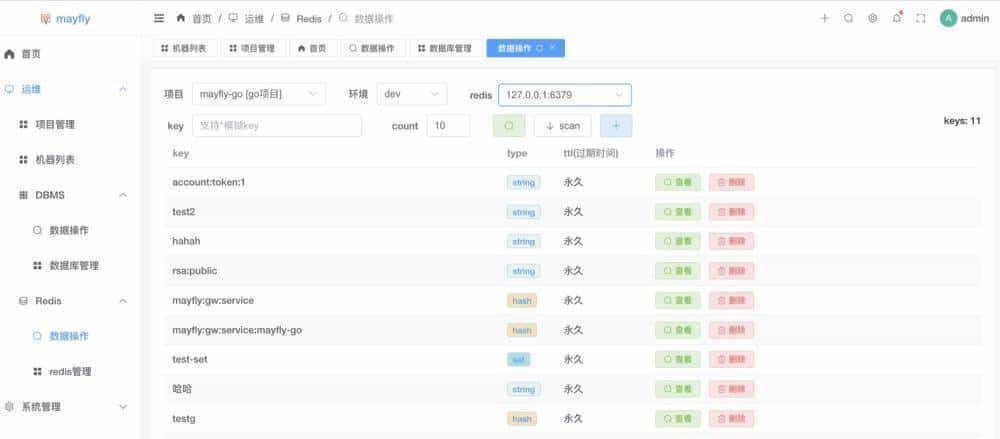
Task: Click the scan button
Action: (x=562, y=126)
